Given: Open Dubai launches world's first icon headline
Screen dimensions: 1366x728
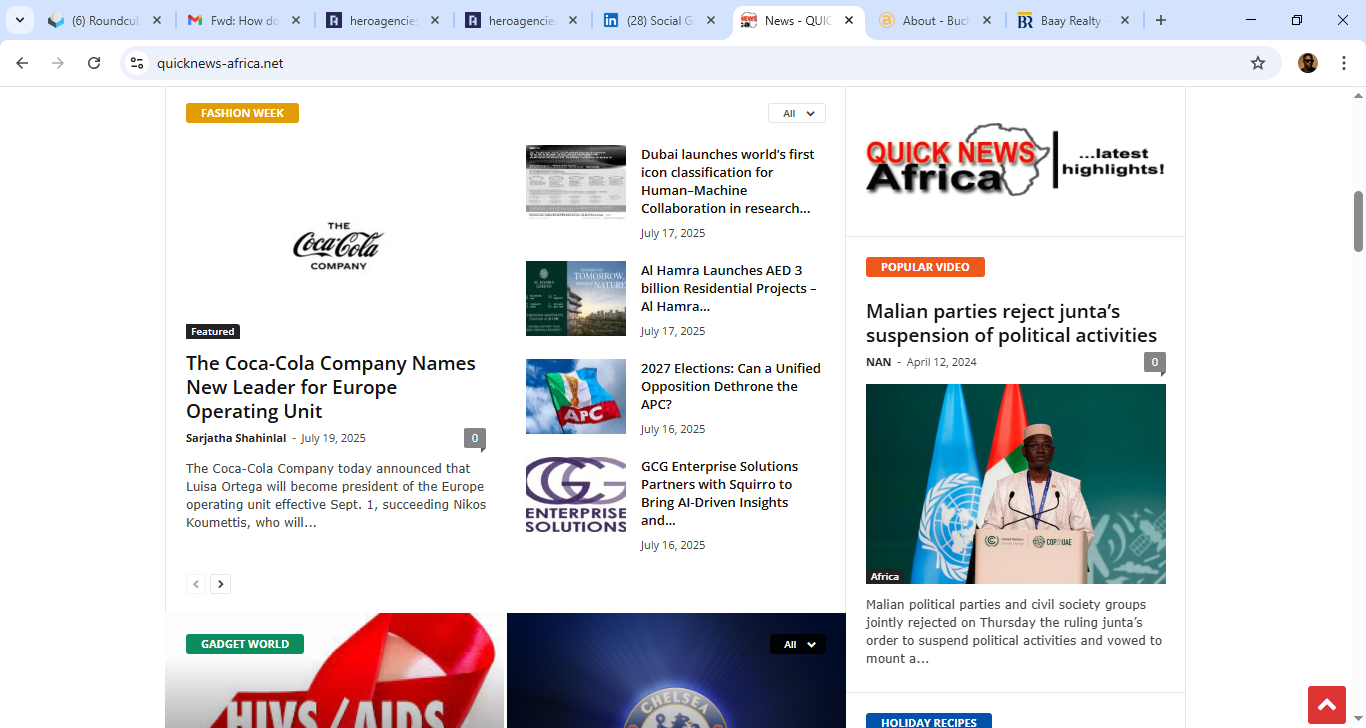Looking at the screenshot, I should (x=728, y=181).
